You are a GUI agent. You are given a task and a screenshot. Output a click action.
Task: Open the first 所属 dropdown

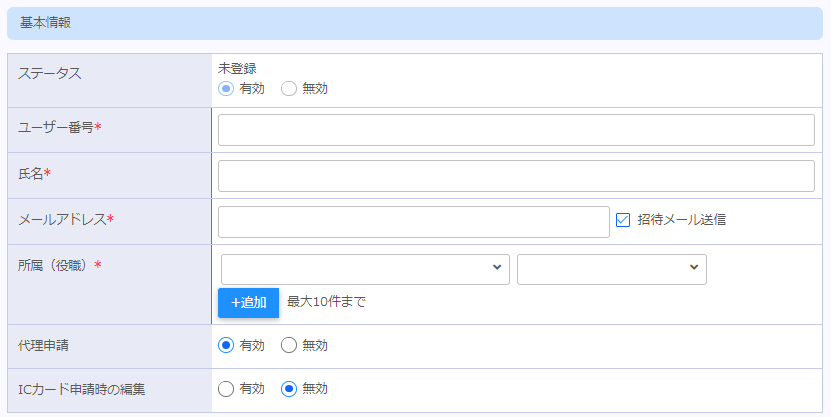(364, 269)
